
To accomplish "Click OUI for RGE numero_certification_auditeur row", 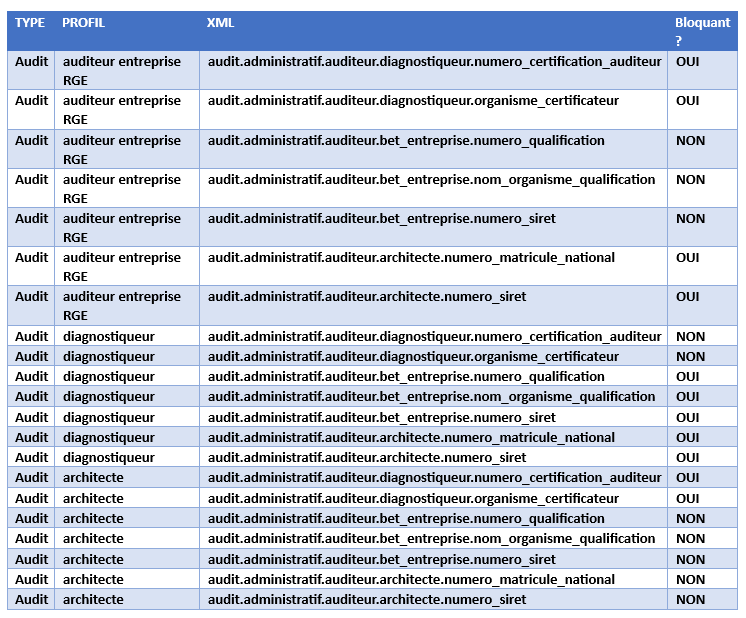I will [687, 62].
